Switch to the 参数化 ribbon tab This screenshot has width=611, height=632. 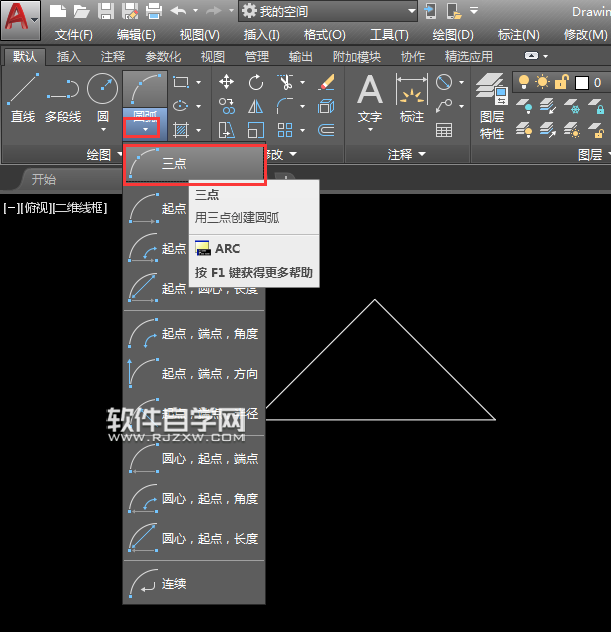[x=163, y=57]
